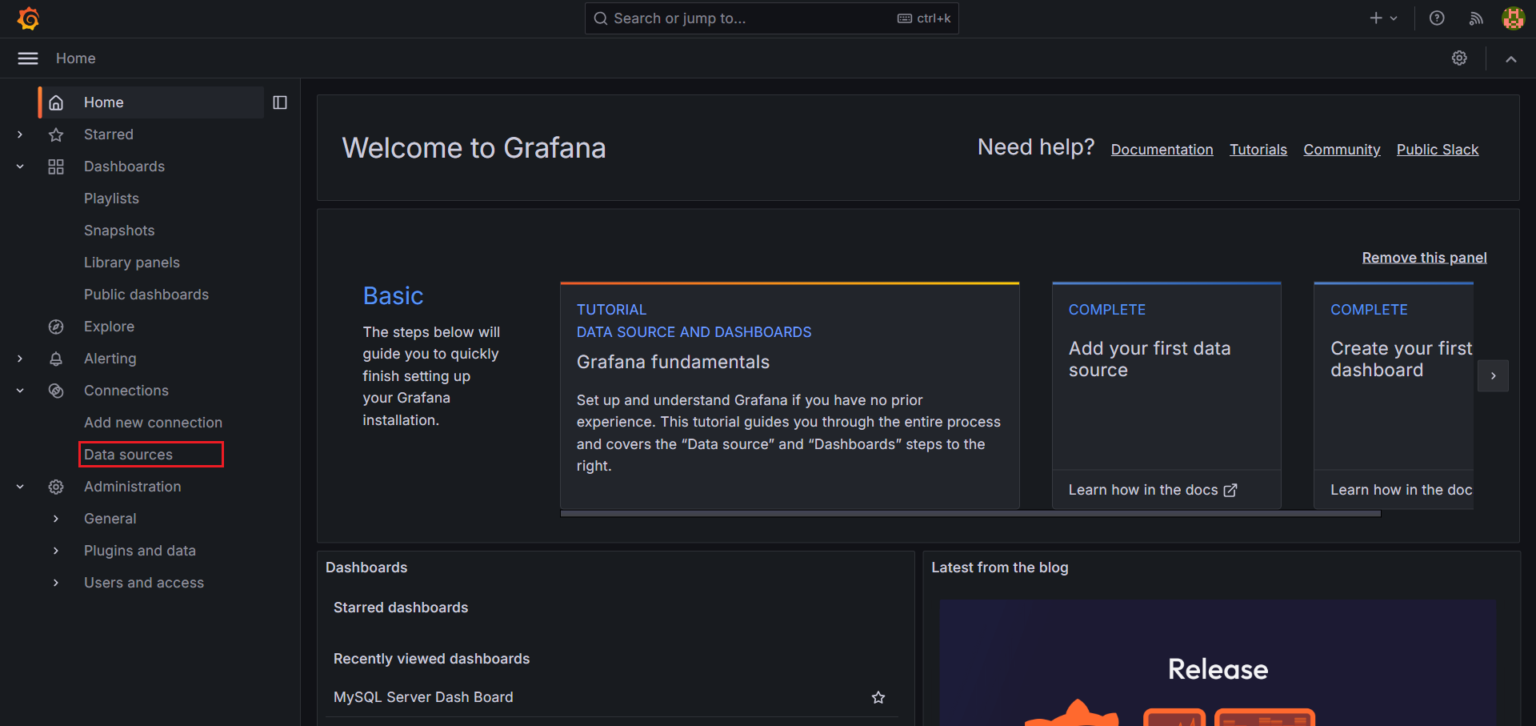Open the help question-mark icon
The height and width of the screenshot is (726, 1536).
pos(1437,18)
